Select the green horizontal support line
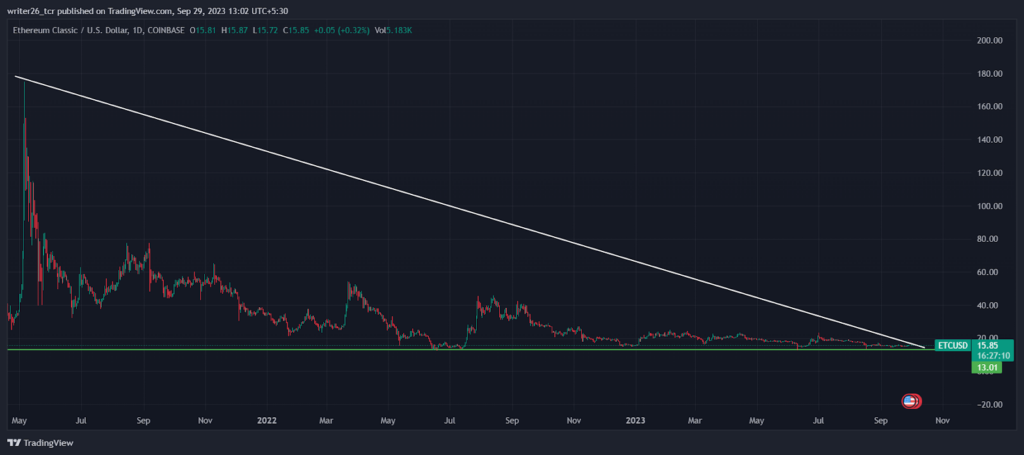1024x455 pixels. [470, 349]
